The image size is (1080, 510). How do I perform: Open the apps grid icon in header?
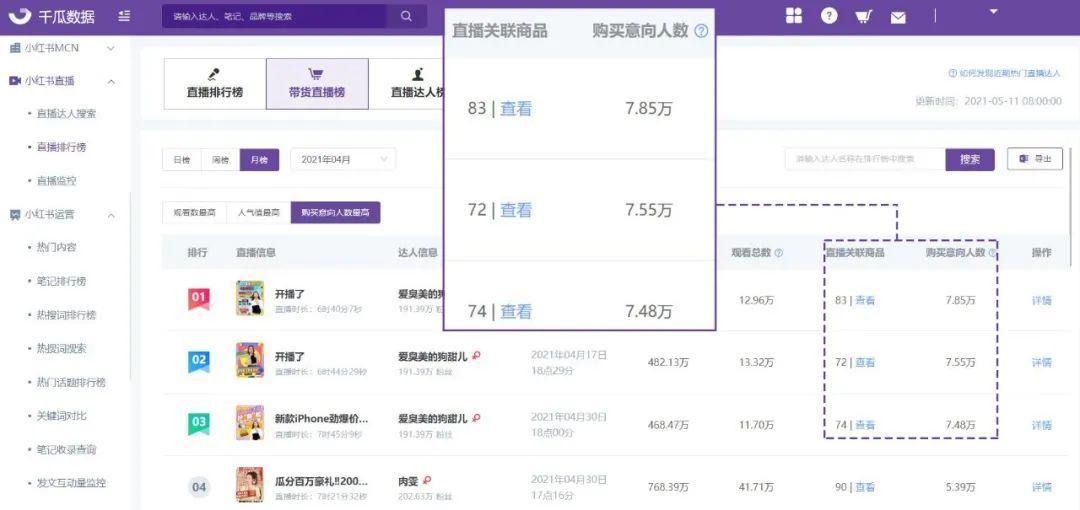(794, 15)
